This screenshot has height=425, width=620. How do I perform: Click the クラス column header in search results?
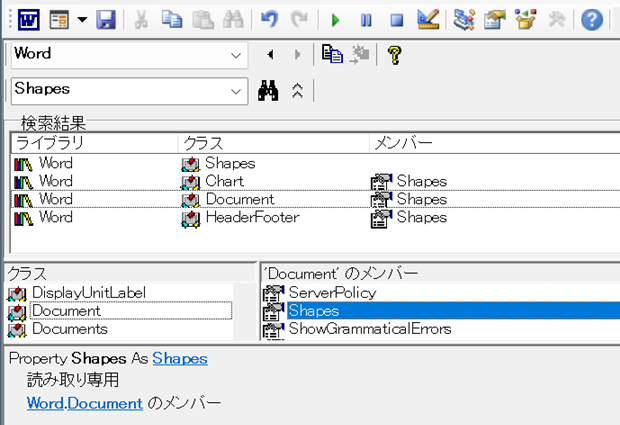273,143
